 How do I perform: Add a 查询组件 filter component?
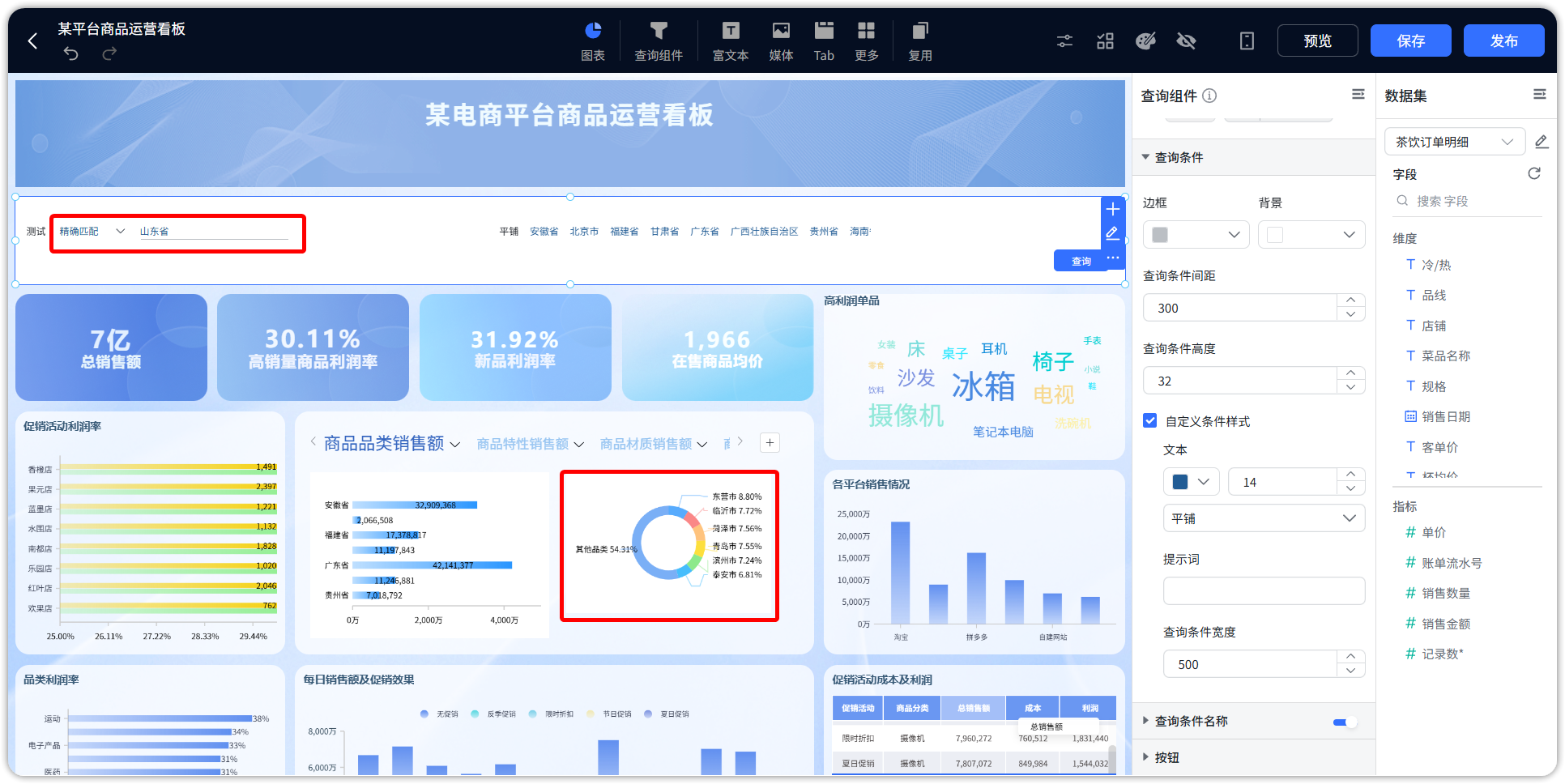tap(659, 41)
